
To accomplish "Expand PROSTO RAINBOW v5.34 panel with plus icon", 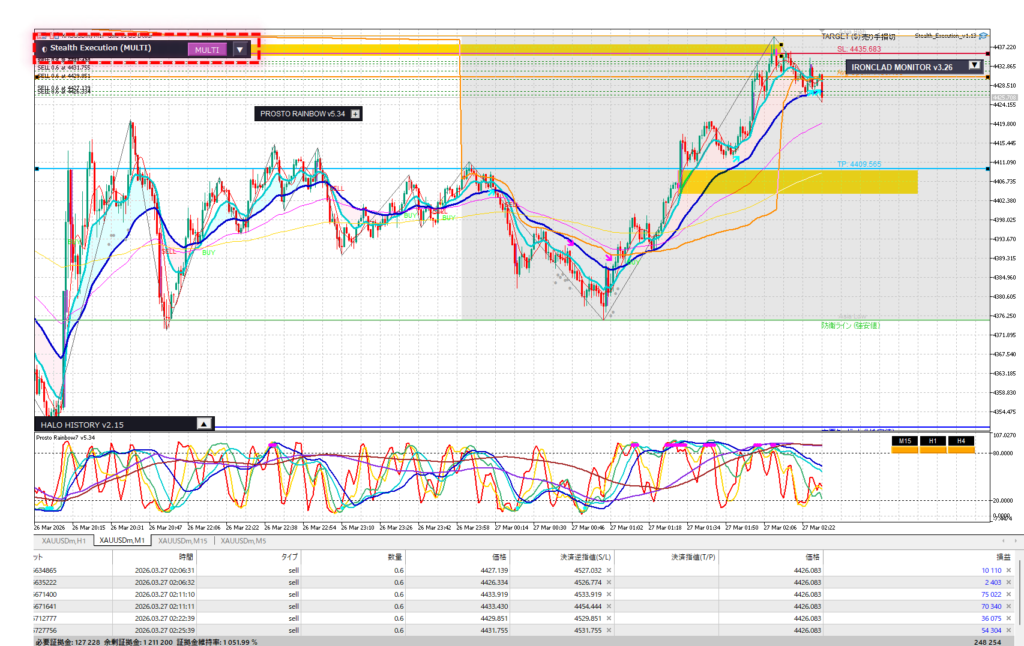I will click(x=355, y=114).
